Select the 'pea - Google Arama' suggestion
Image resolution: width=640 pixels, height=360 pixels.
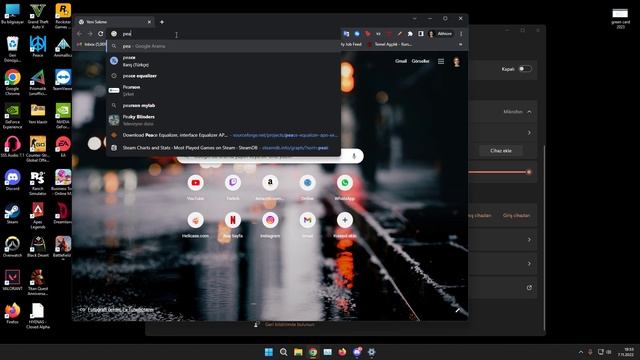tap(224, 46)
